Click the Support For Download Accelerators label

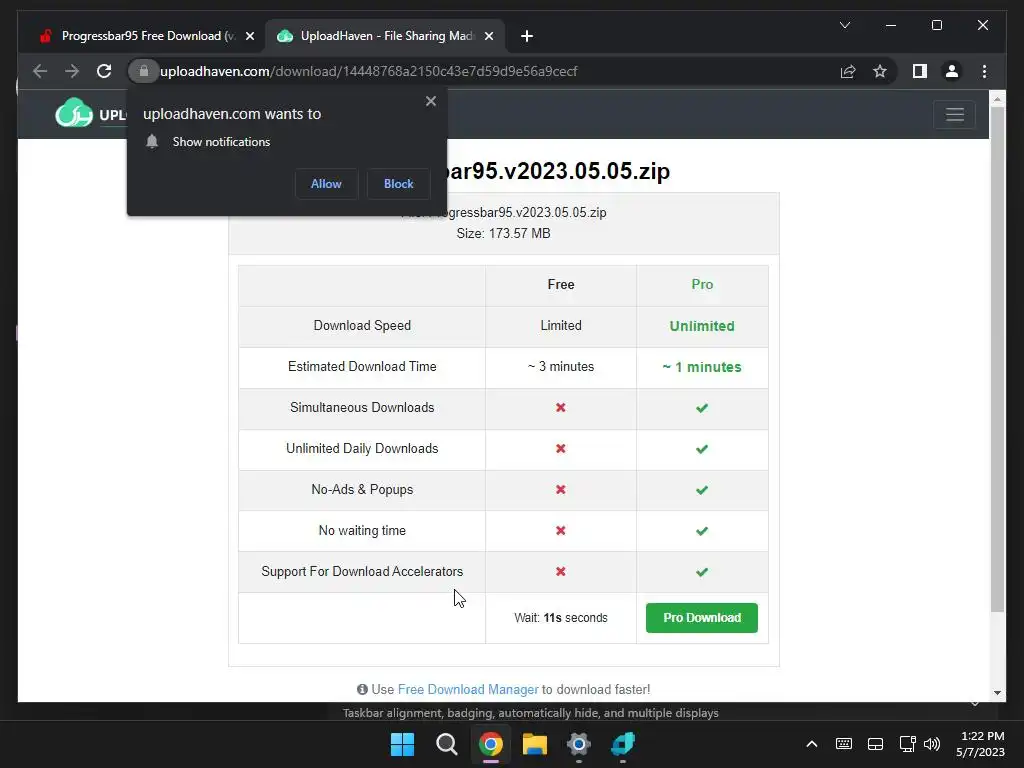pos(362,571)
